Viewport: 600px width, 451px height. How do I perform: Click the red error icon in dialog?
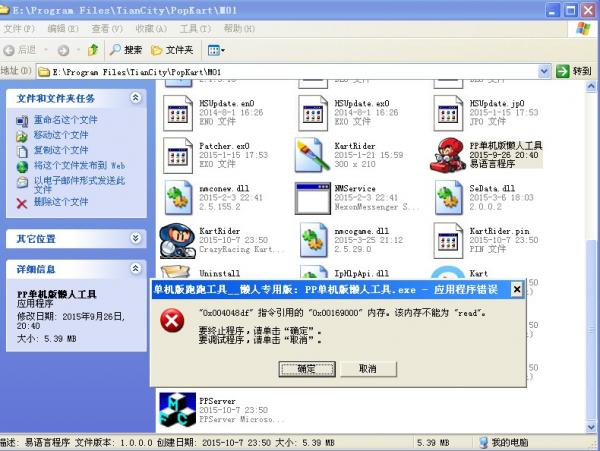172,321
